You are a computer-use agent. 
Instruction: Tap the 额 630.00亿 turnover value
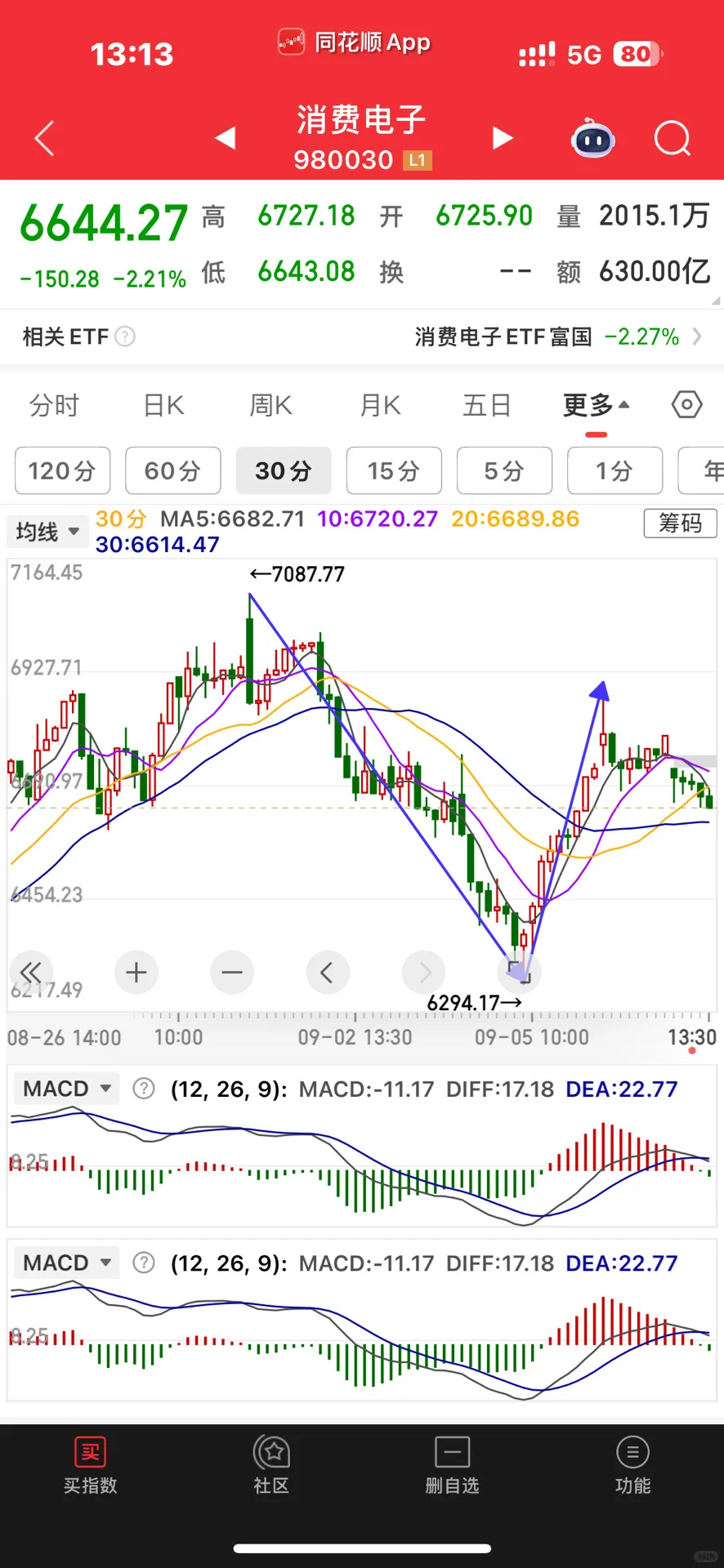(x=633, y=271)
